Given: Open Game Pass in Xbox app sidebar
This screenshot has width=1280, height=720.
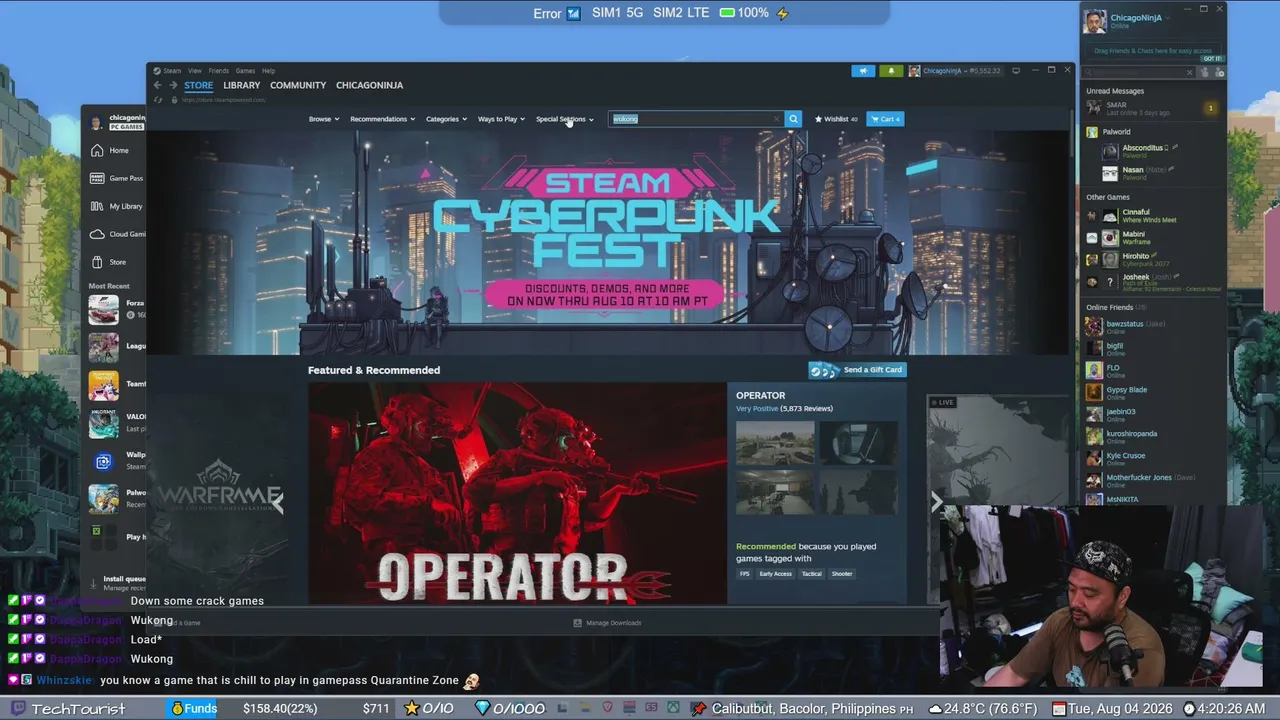Looking at the screenshot, I should (x=116, y=178).
